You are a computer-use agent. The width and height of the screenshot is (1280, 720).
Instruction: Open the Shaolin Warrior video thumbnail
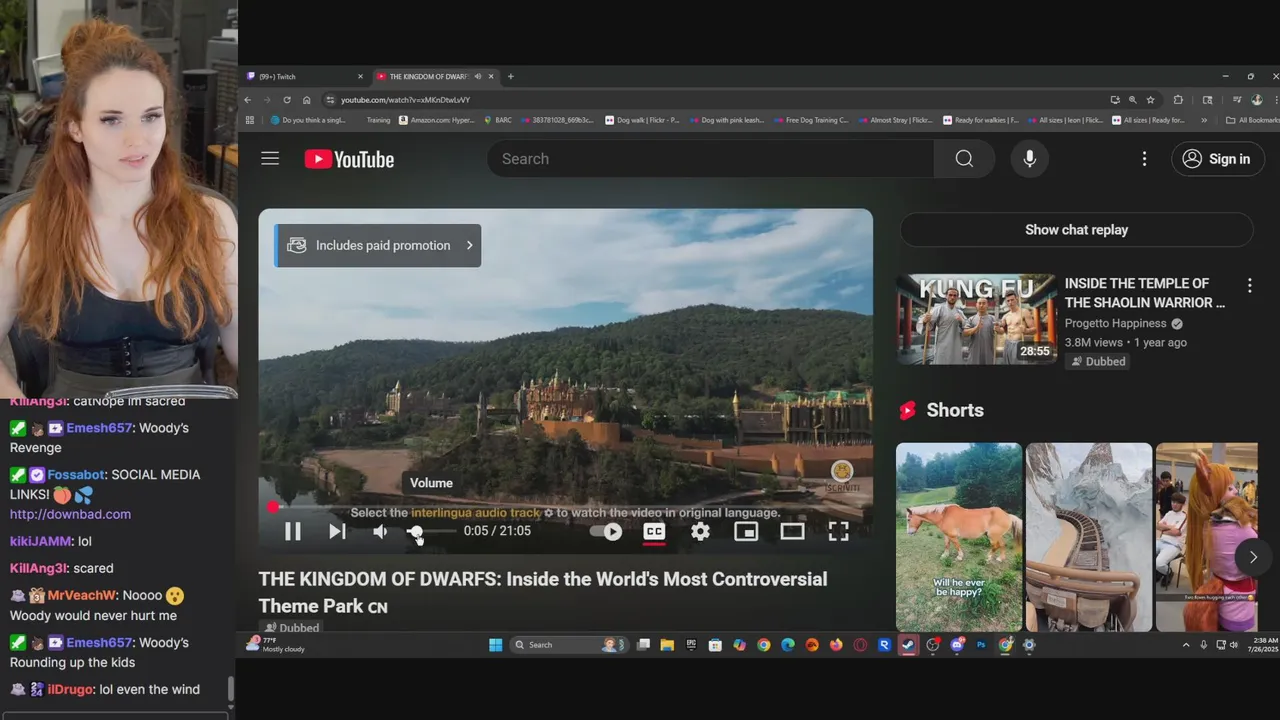point(976,319)
